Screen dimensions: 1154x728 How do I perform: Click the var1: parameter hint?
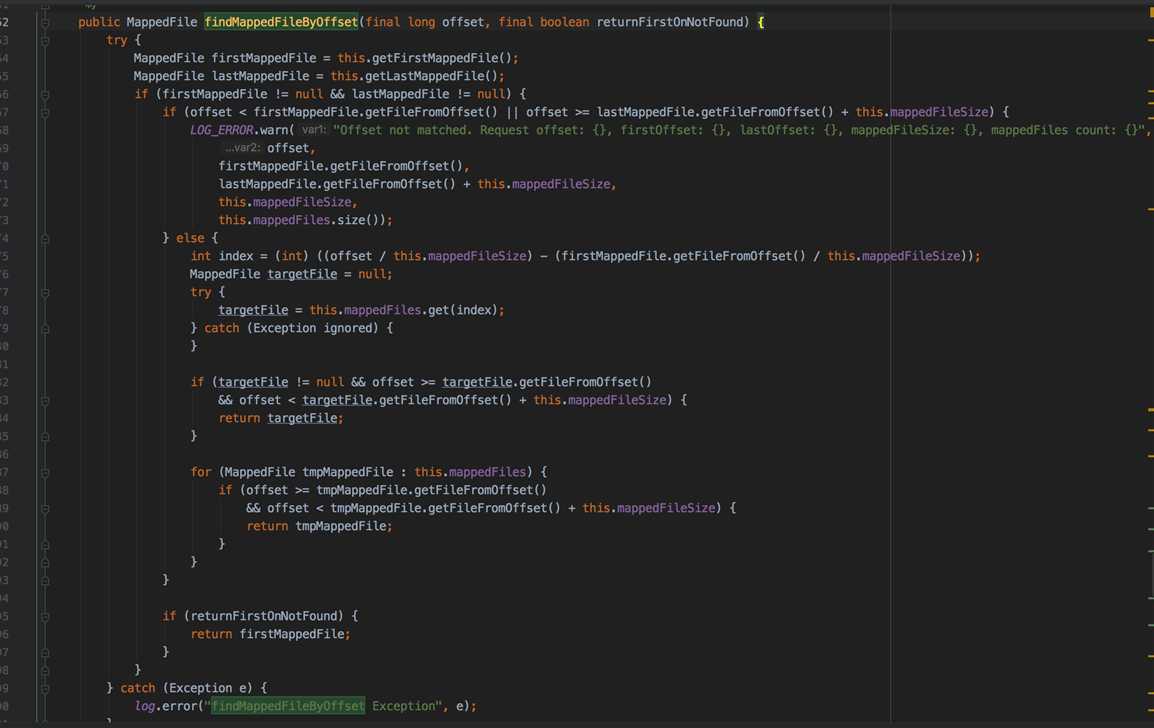[x=314, y=130]
